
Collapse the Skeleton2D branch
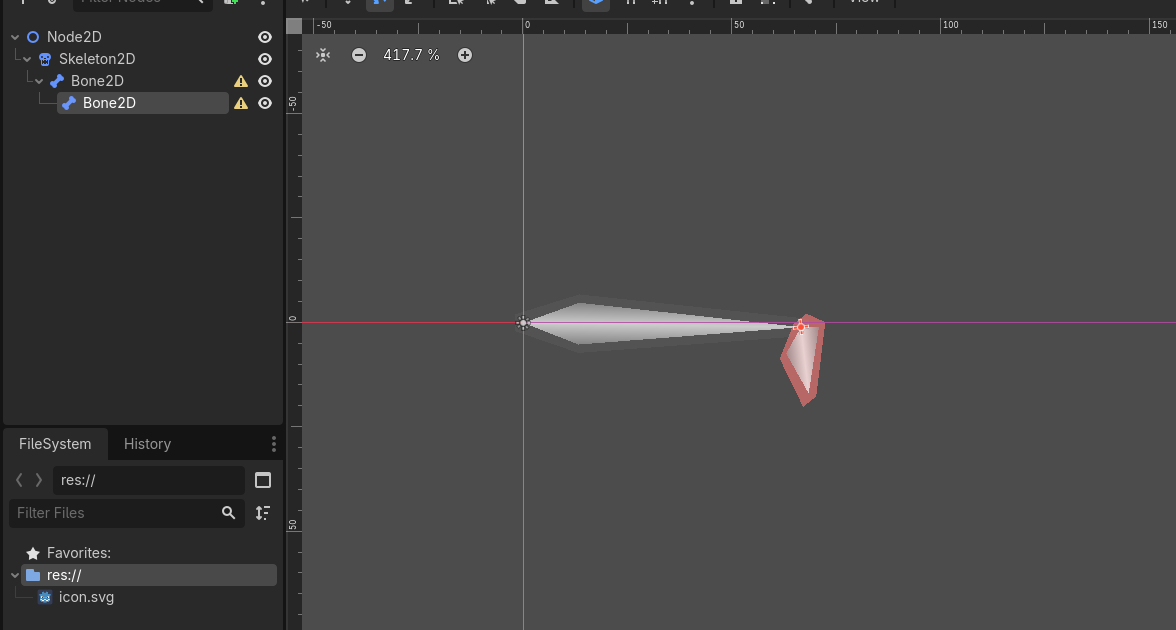pos(27,59)
